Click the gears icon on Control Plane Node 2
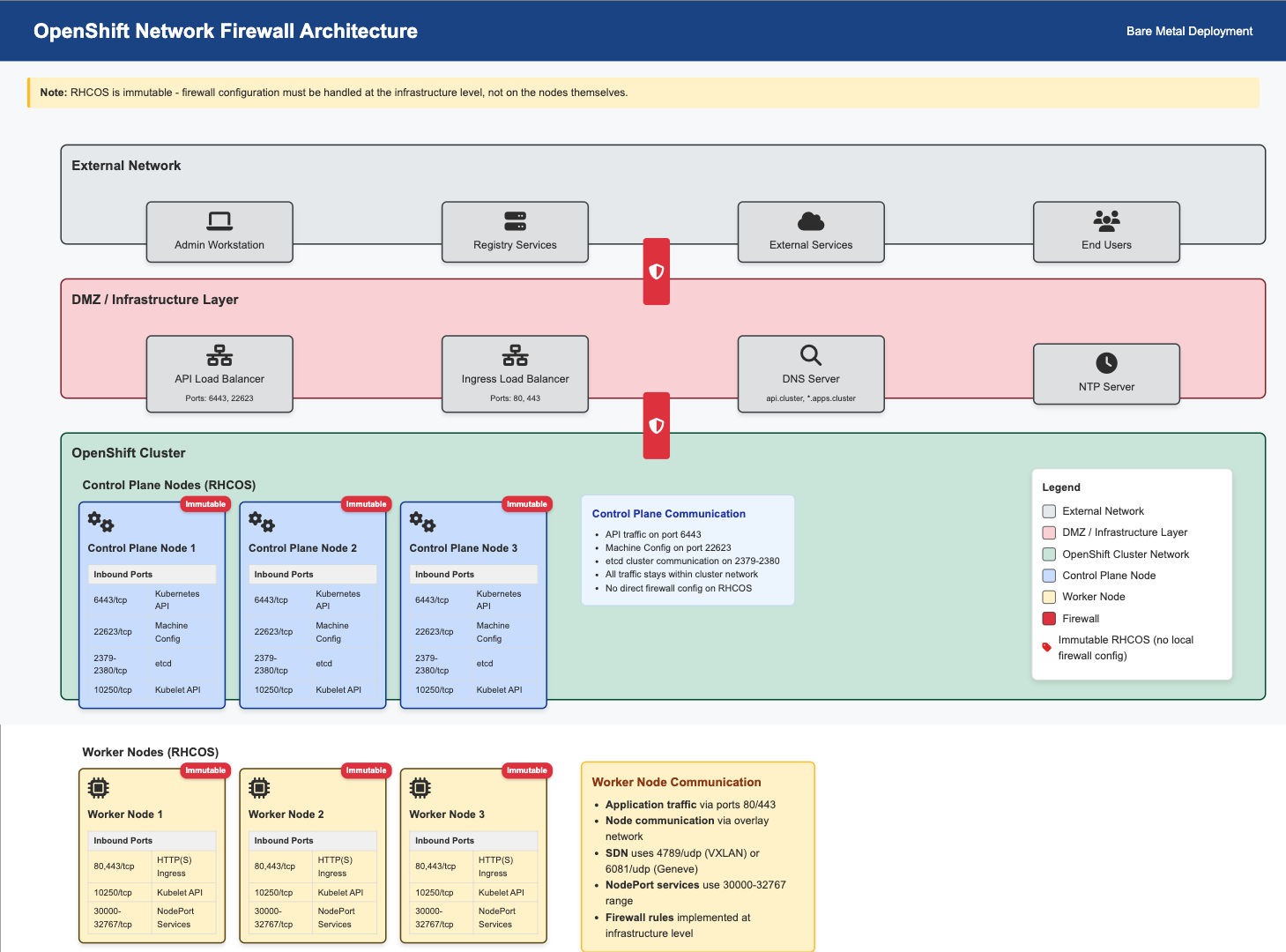 (262, 522)
